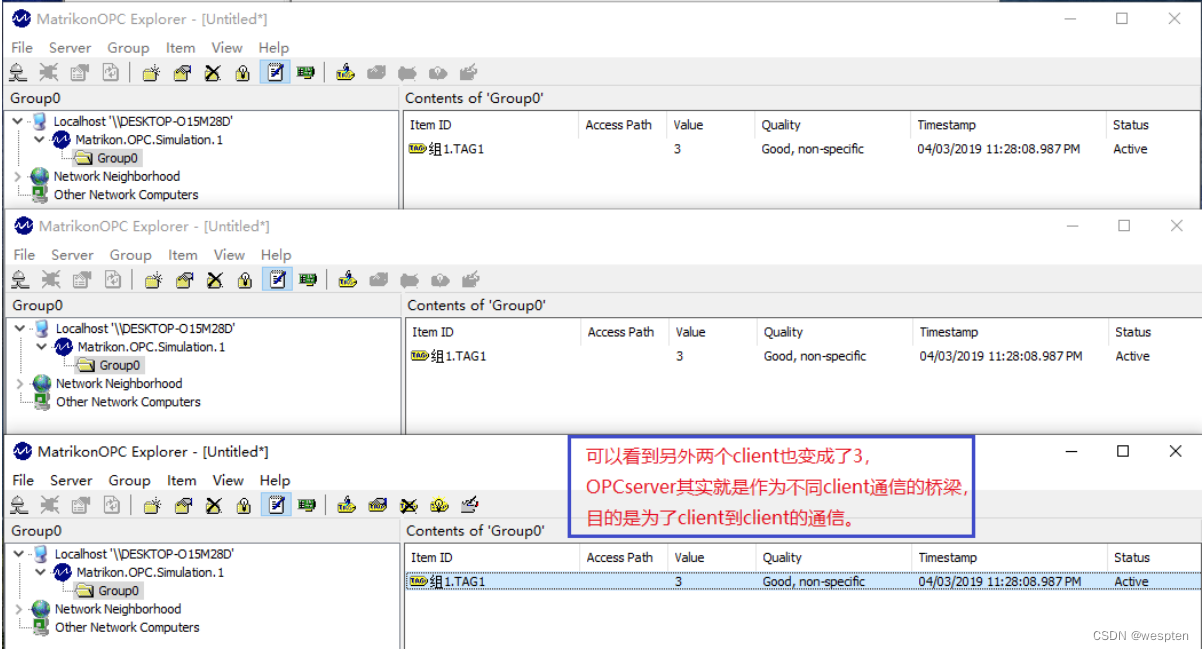Image resolution: width=1204 pixels, height=652 pixels.
Task: Maximize the middle MatrikonOPC Explorer window
Action: coord(1124,226)
